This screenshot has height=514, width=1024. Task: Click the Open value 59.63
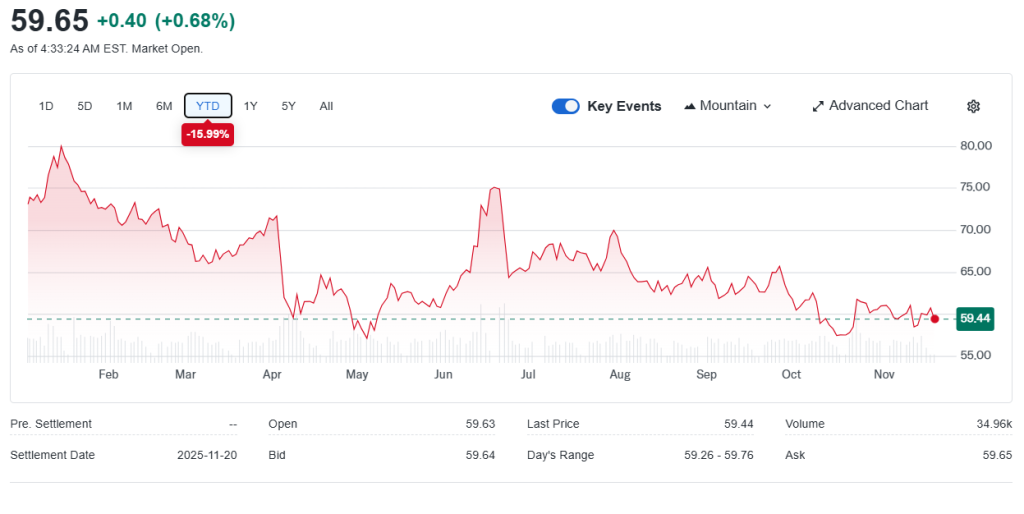click(x=480, y=424)
